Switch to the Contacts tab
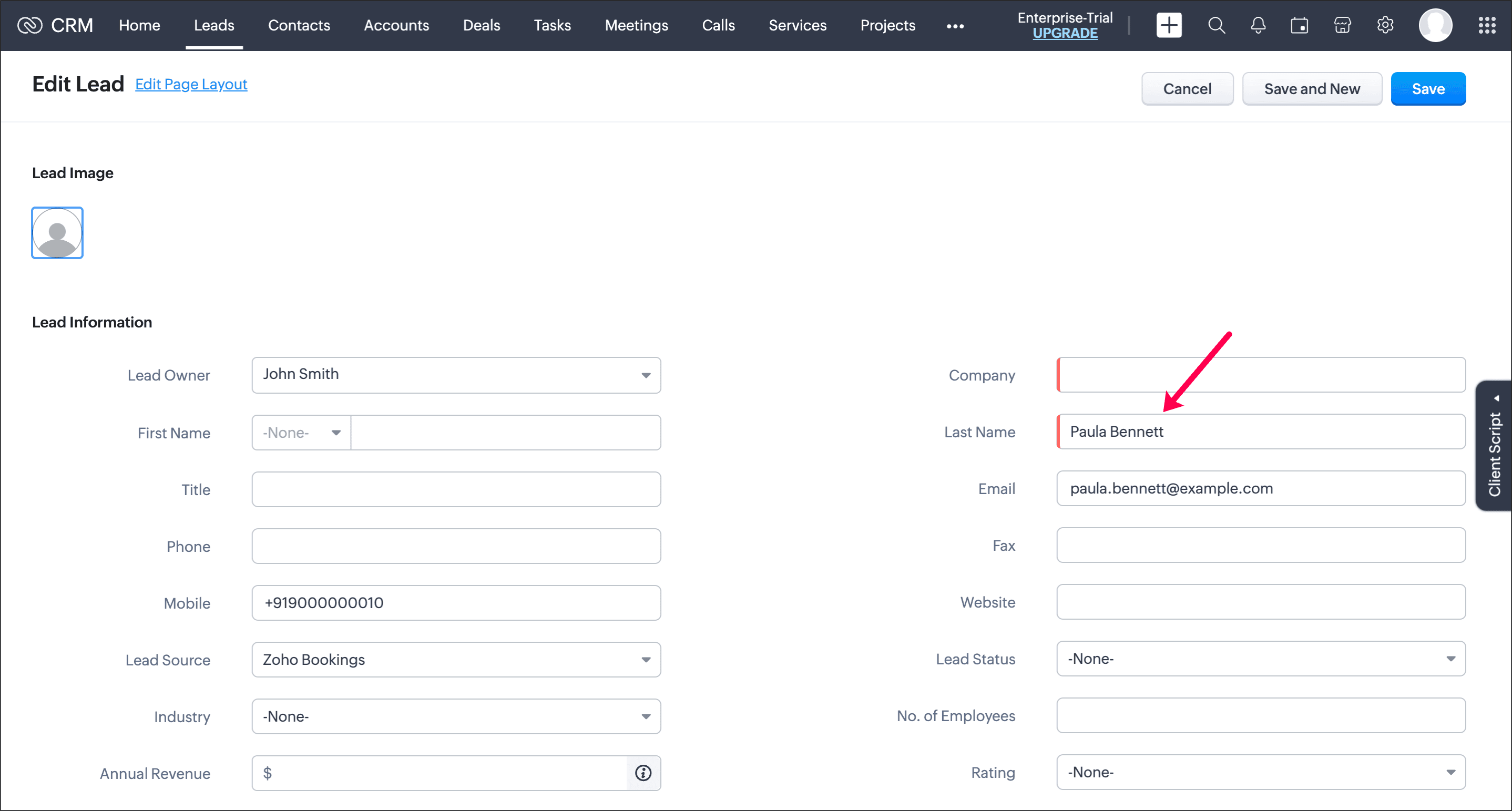This screenshot has width=1512, height=811. [x=299, y=25]
